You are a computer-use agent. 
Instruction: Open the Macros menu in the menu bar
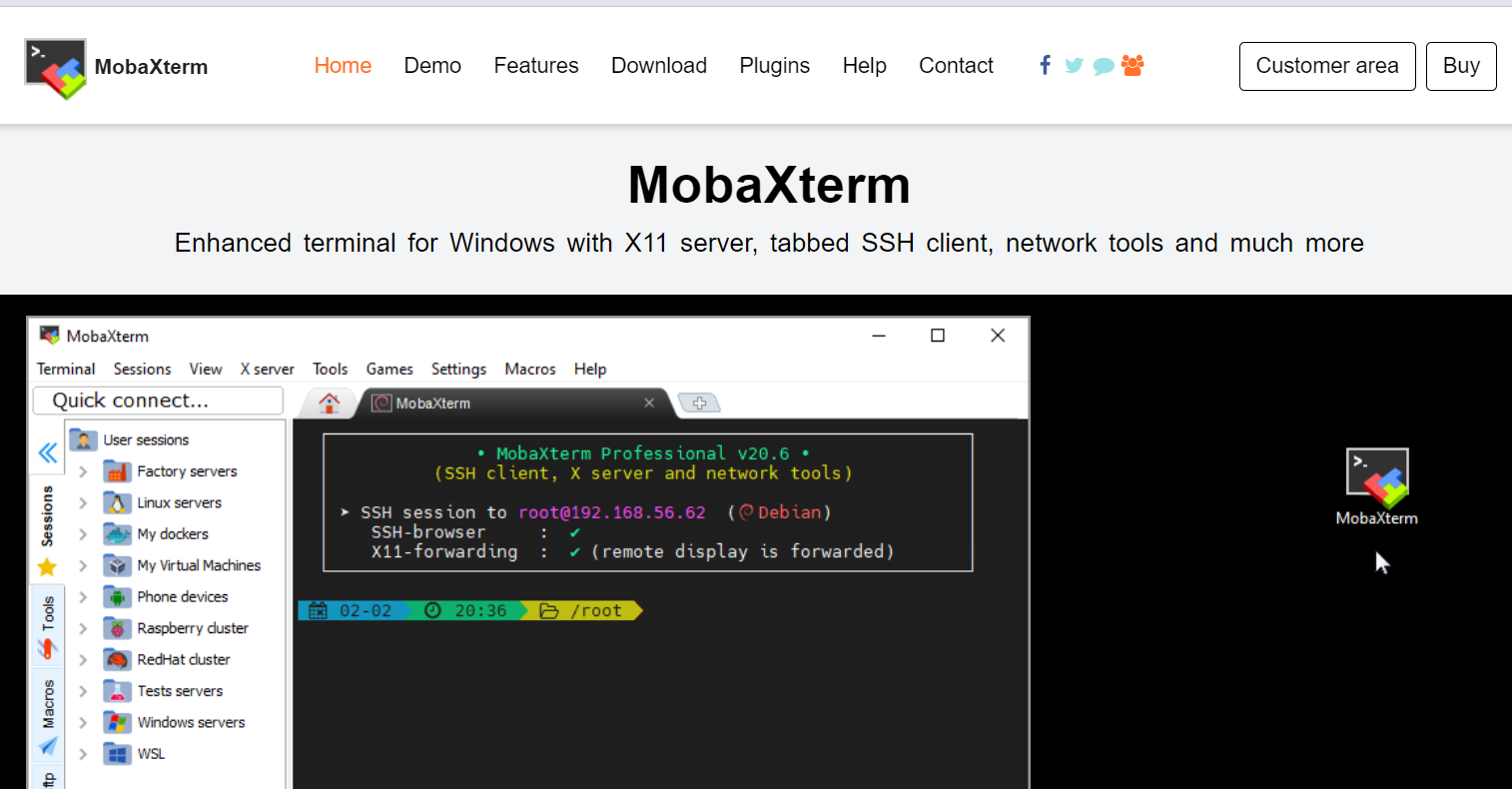tap(530, 369)
